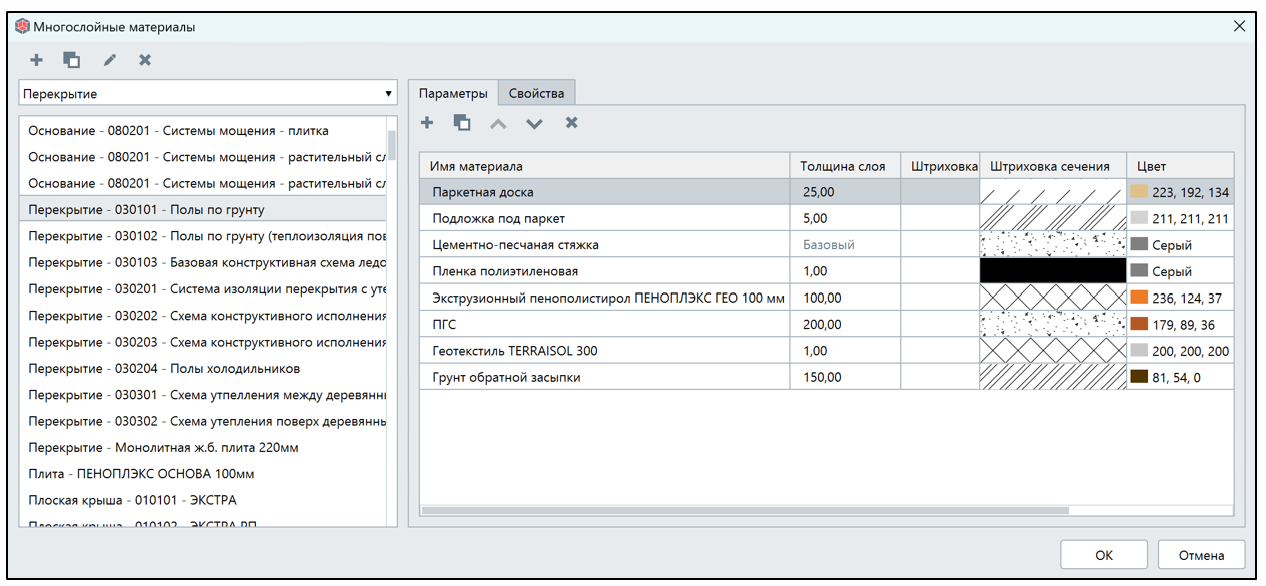Select the black section hatch of Пленка полиэтиленовая
Screen dimensions: 1266x586
(1052, 271)
